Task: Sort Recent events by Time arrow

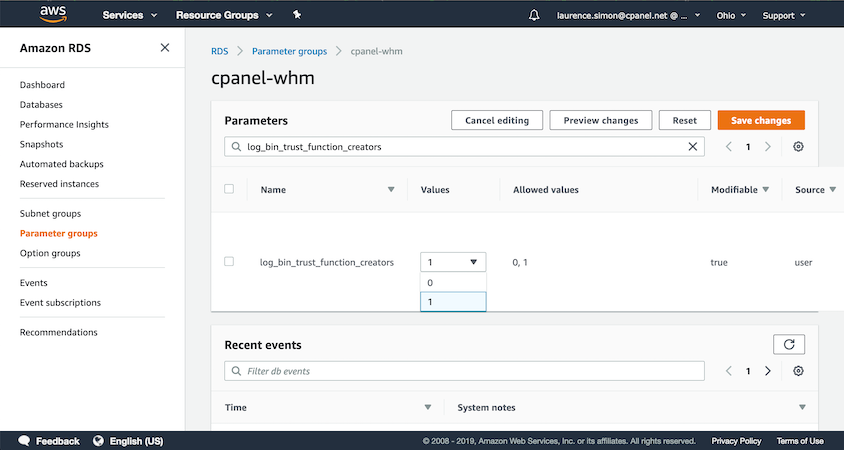Action: 428,407
